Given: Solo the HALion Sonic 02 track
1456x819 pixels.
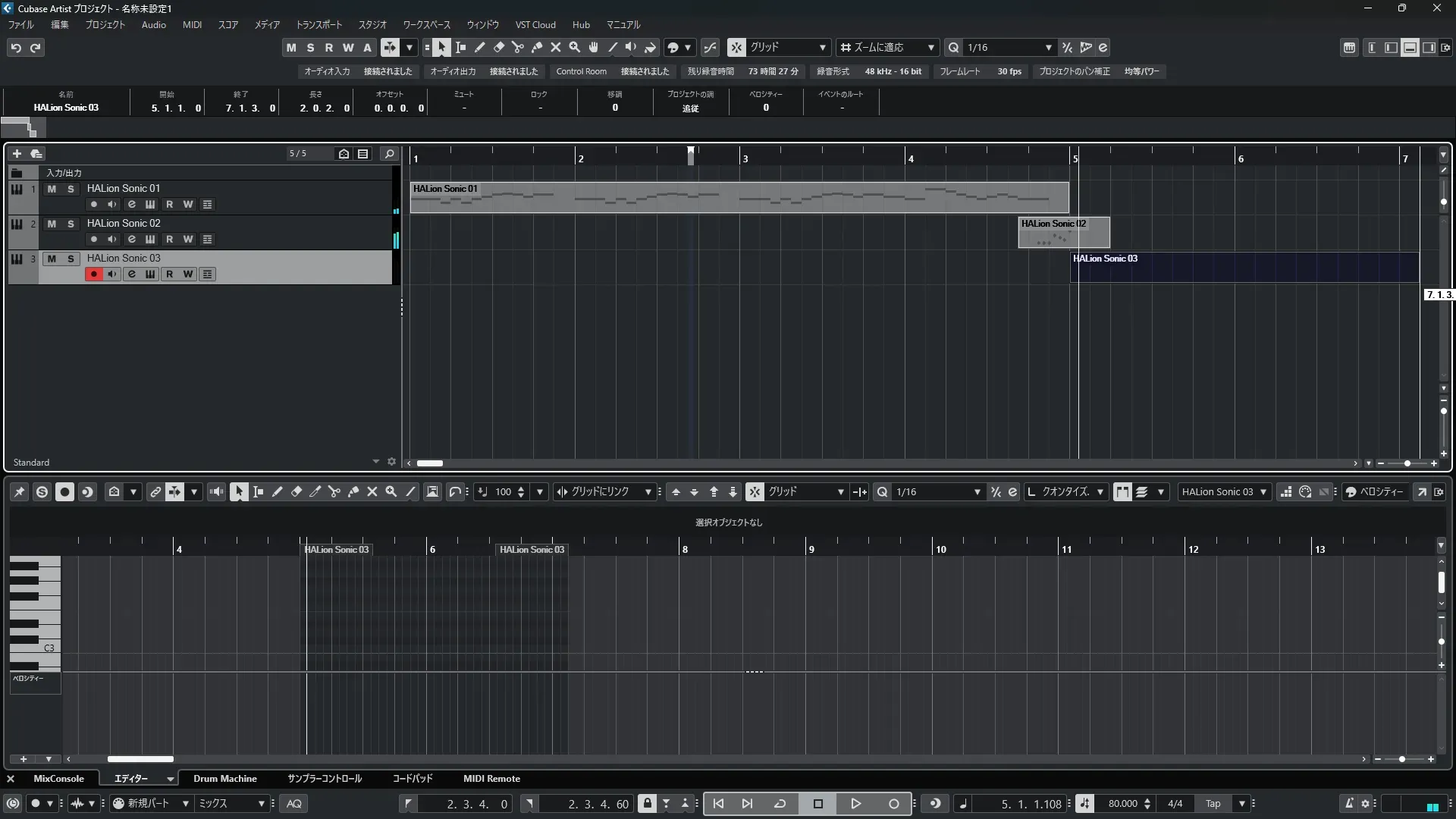Looking at the screenshot, I should (71, 224).
